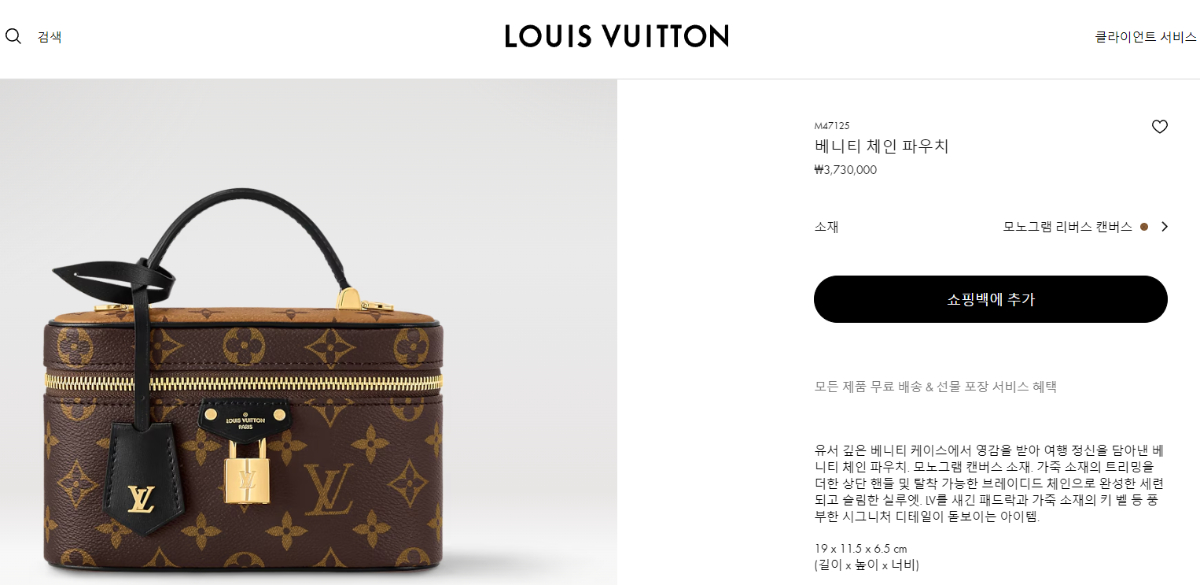Screen dimensions: 1200x585
Task: Open the 클라이언트 서비스 menu
Action: (x=1145, y=37)
